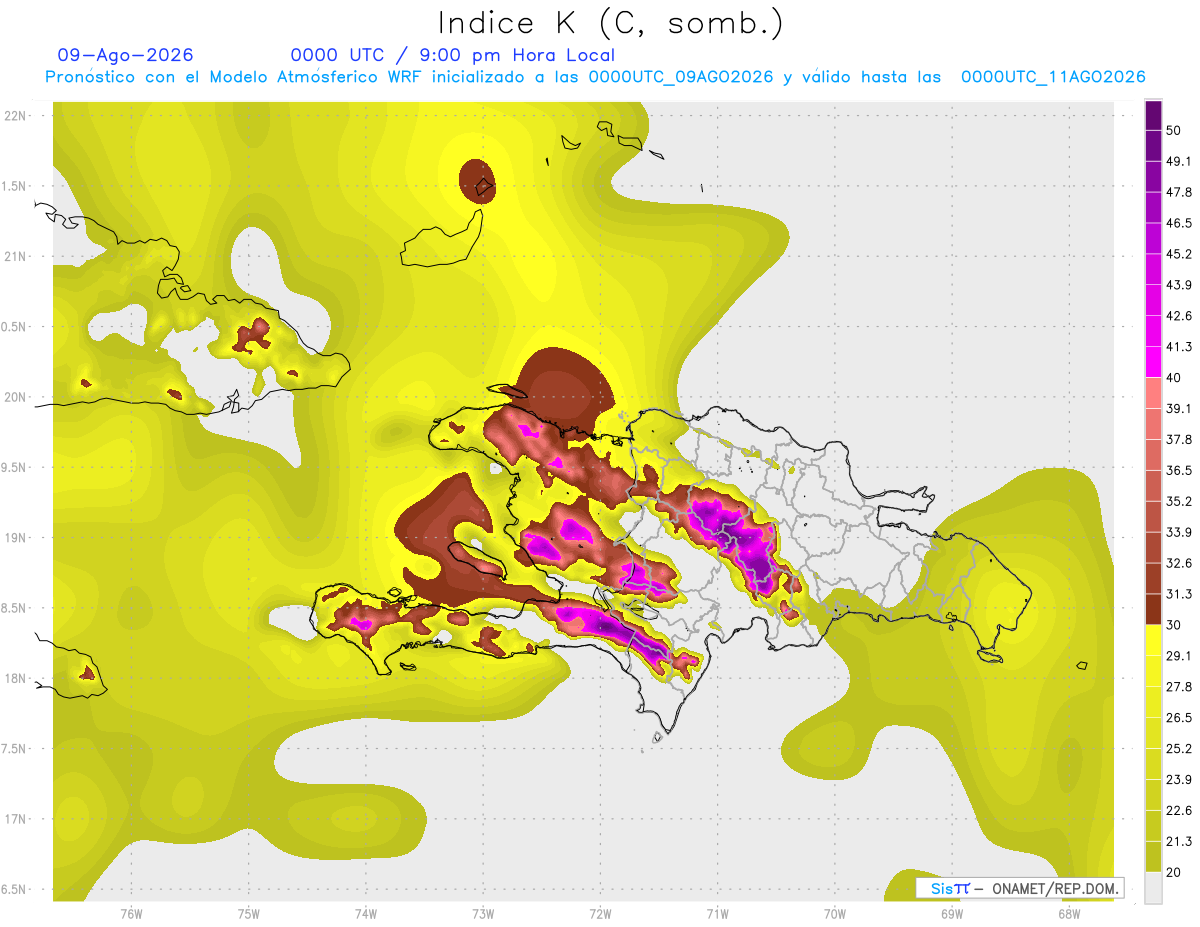Click the legend value '22.6'
Image resolution: width=1200 pixels, height=927 pixels.
pos(1179,811)
